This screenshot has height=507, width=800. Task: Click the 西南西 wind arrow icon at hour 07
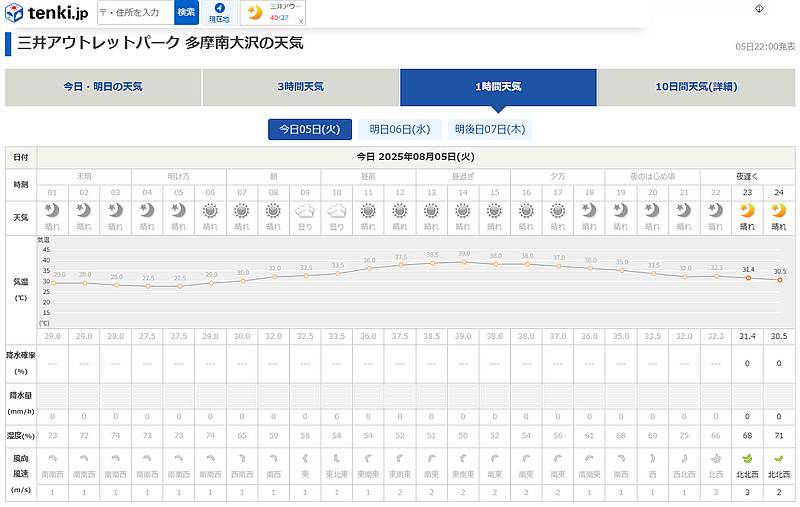click(242, 459)
